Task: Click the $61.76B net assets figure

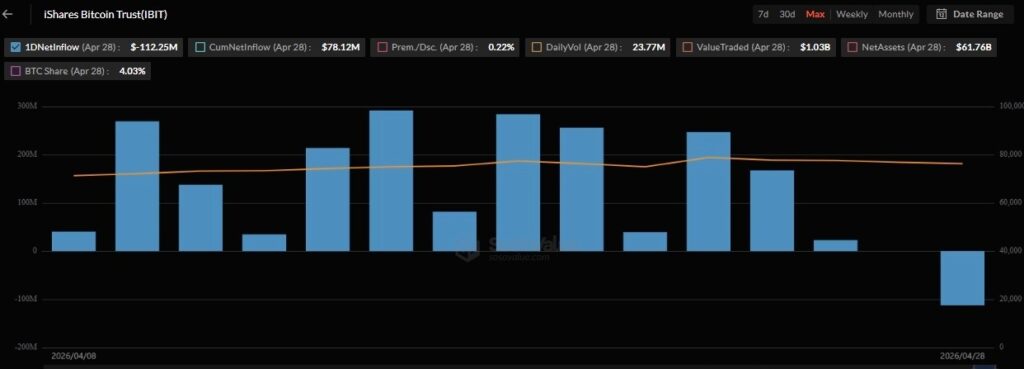Action: coord(974,48)
